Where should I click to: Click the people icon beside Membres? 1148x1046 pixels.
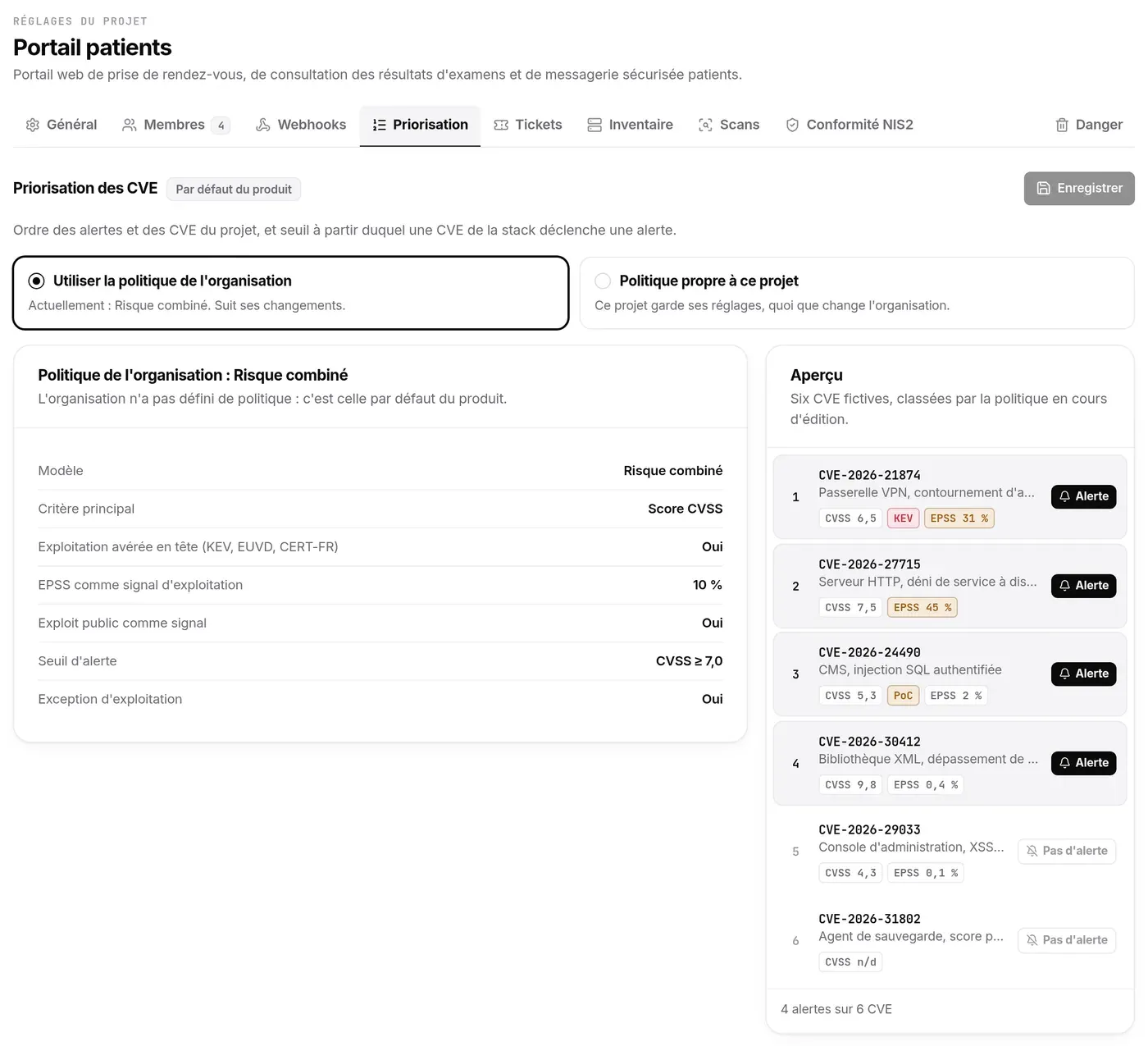130,125
